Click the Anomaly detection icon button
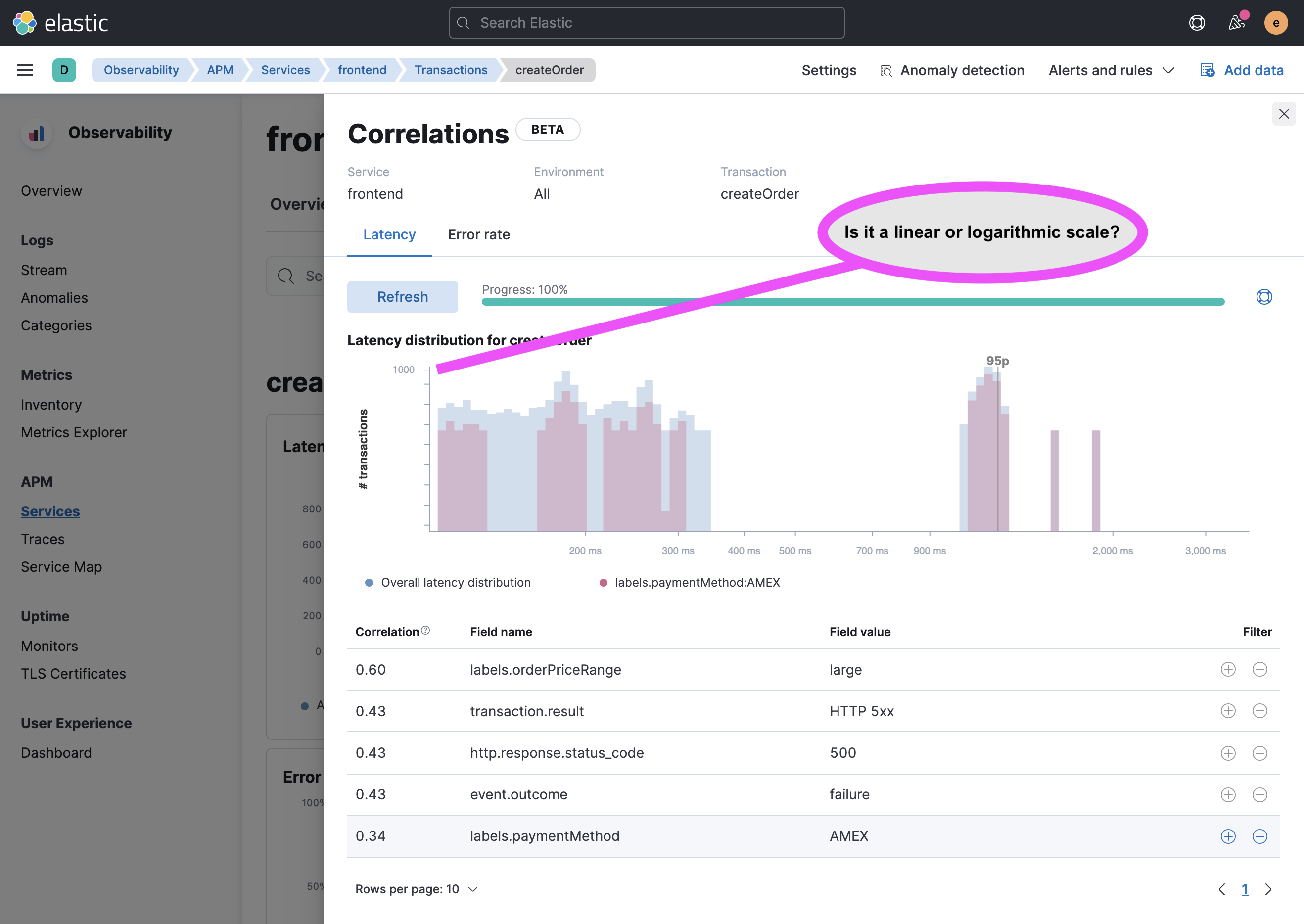This screenshot has height=924, width=1304. tap(886, 70)
